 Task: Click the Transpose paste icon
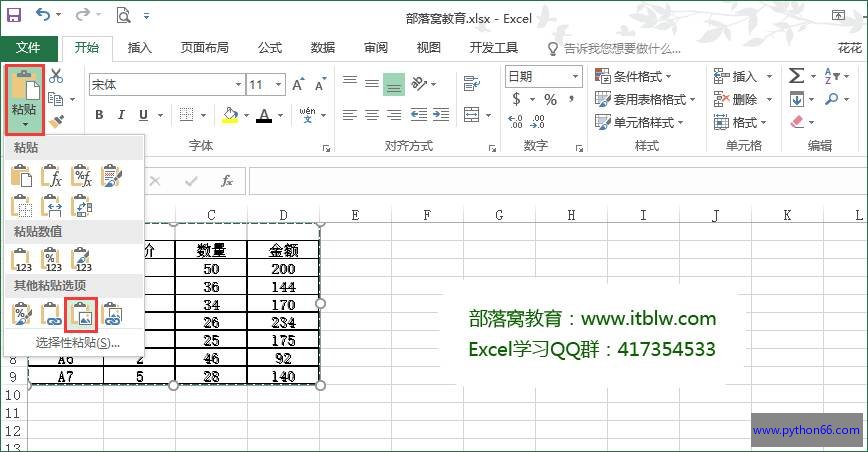(82, 206)
